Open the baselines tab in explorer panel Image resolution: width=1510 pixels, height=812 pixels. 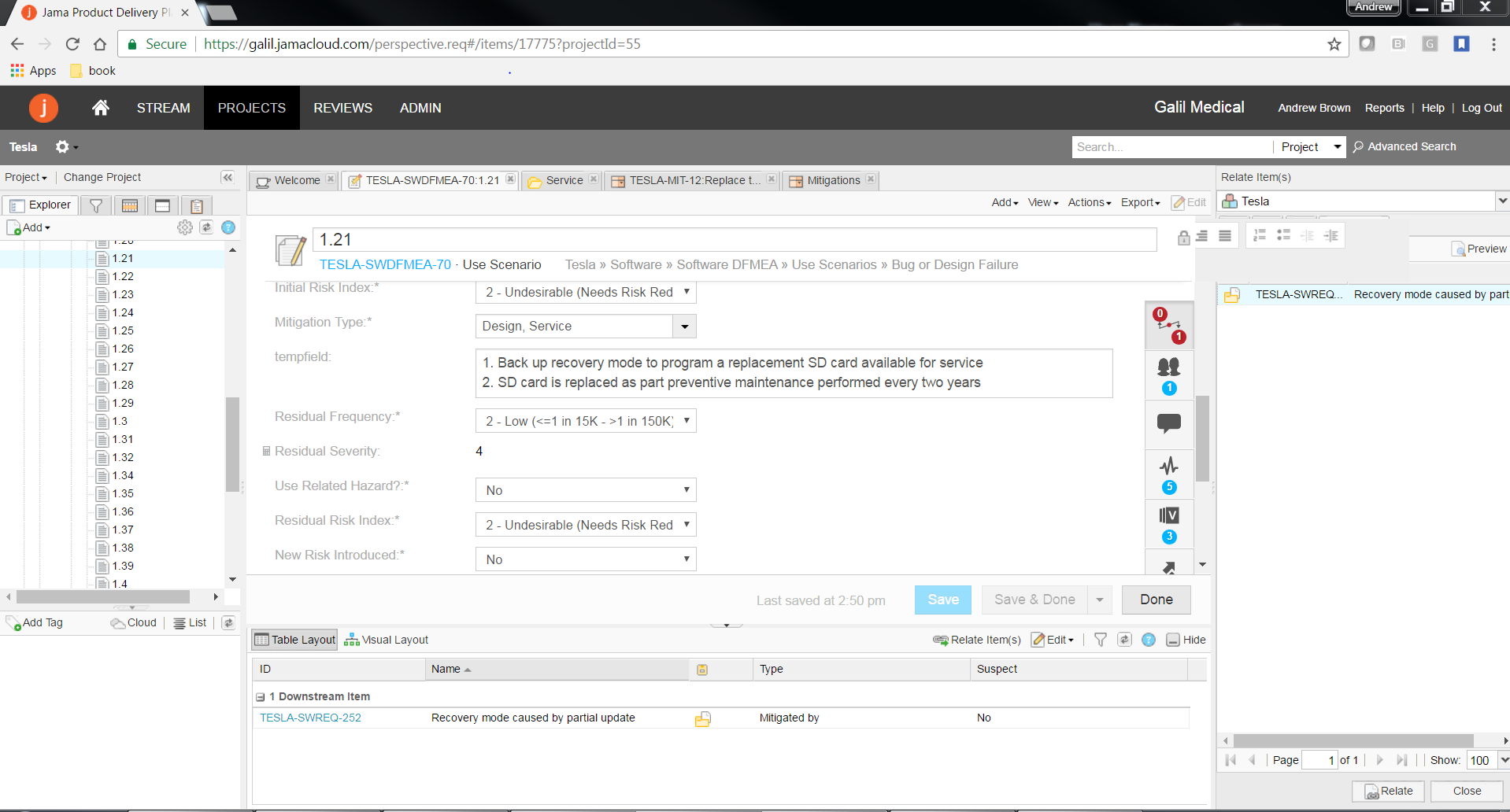(x=163, y=205)
